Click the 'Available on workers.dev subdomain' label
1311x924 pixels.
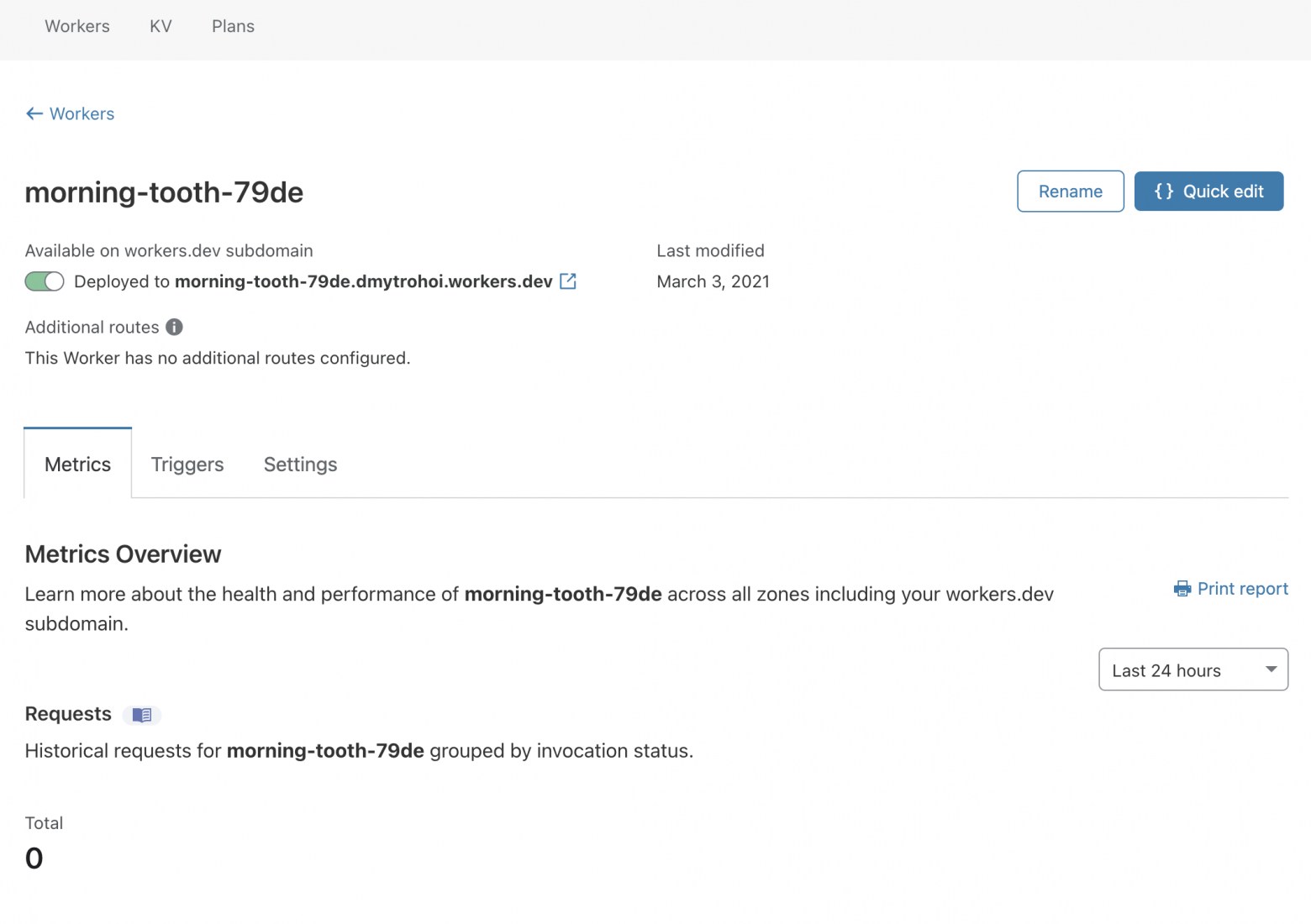click(169, 250)
